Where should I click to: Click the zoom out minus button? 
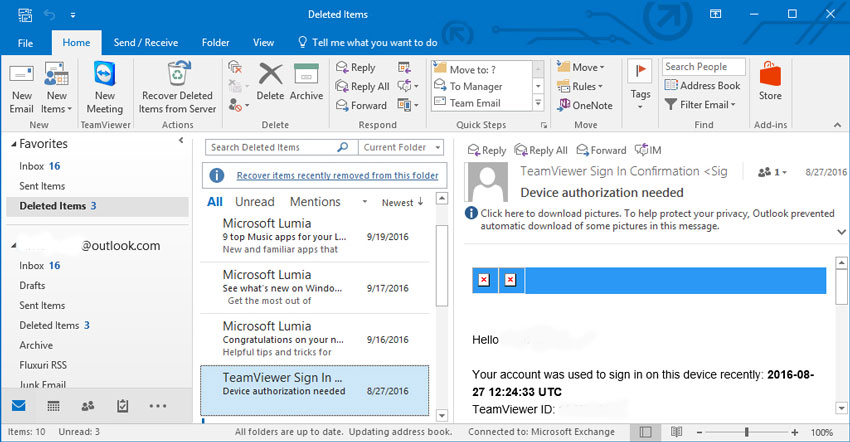699,432
